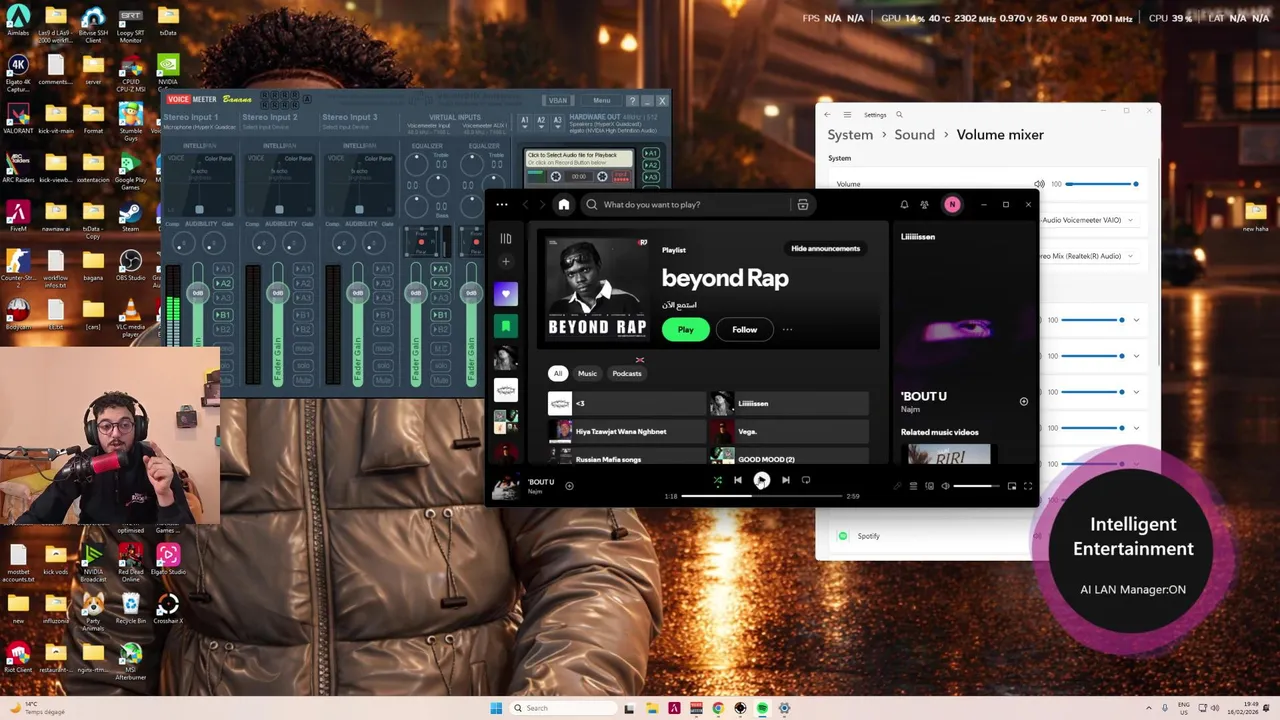Expand Voicemeeter A1 hardware out selector

525,121
